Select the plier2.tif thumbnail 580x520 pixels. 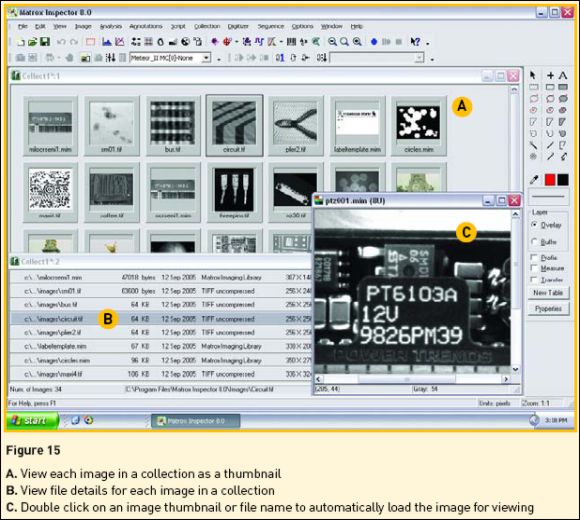tap(296, 126)
